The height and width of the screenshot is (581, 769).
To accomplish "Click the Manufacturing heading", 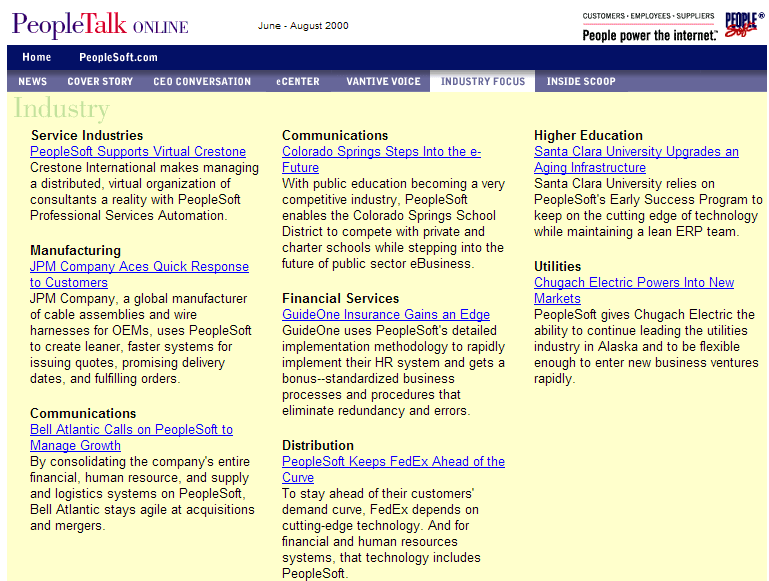I will [x=76, y=251].
